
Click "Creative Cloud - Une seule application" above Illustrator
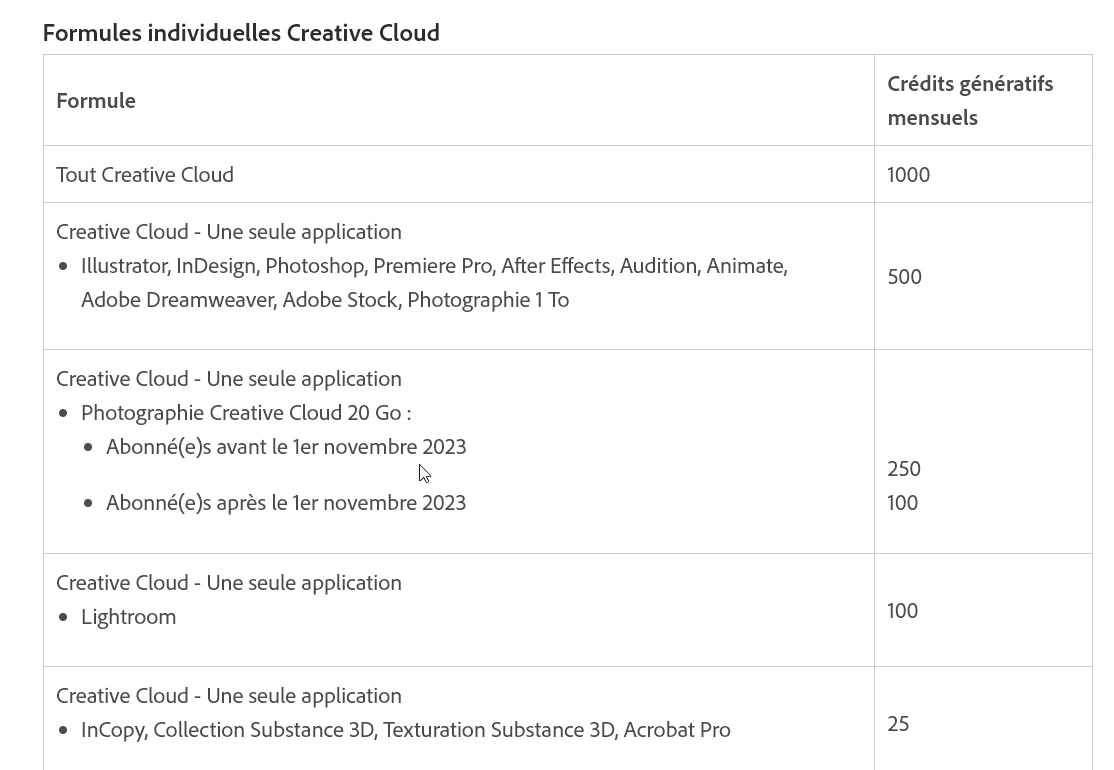(x=229, y=232)
